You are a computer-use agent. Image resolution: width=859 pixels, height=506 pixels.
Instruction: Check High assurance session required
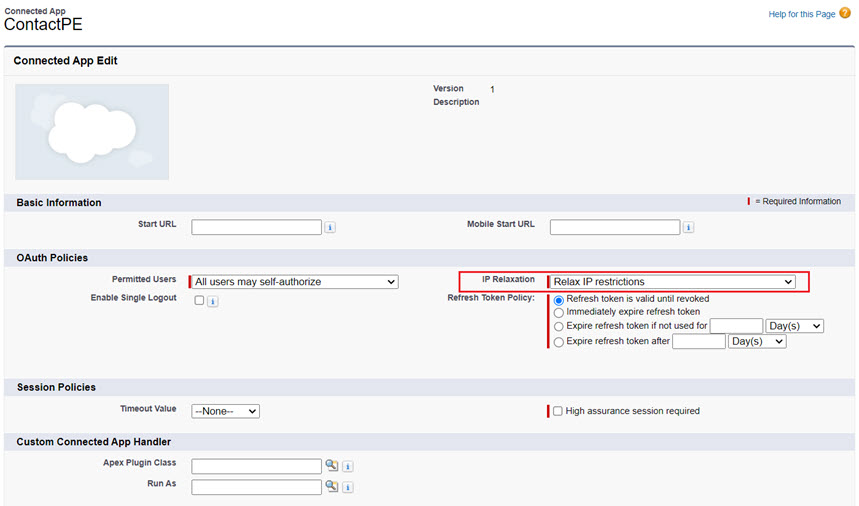click(x=558, y=411)
